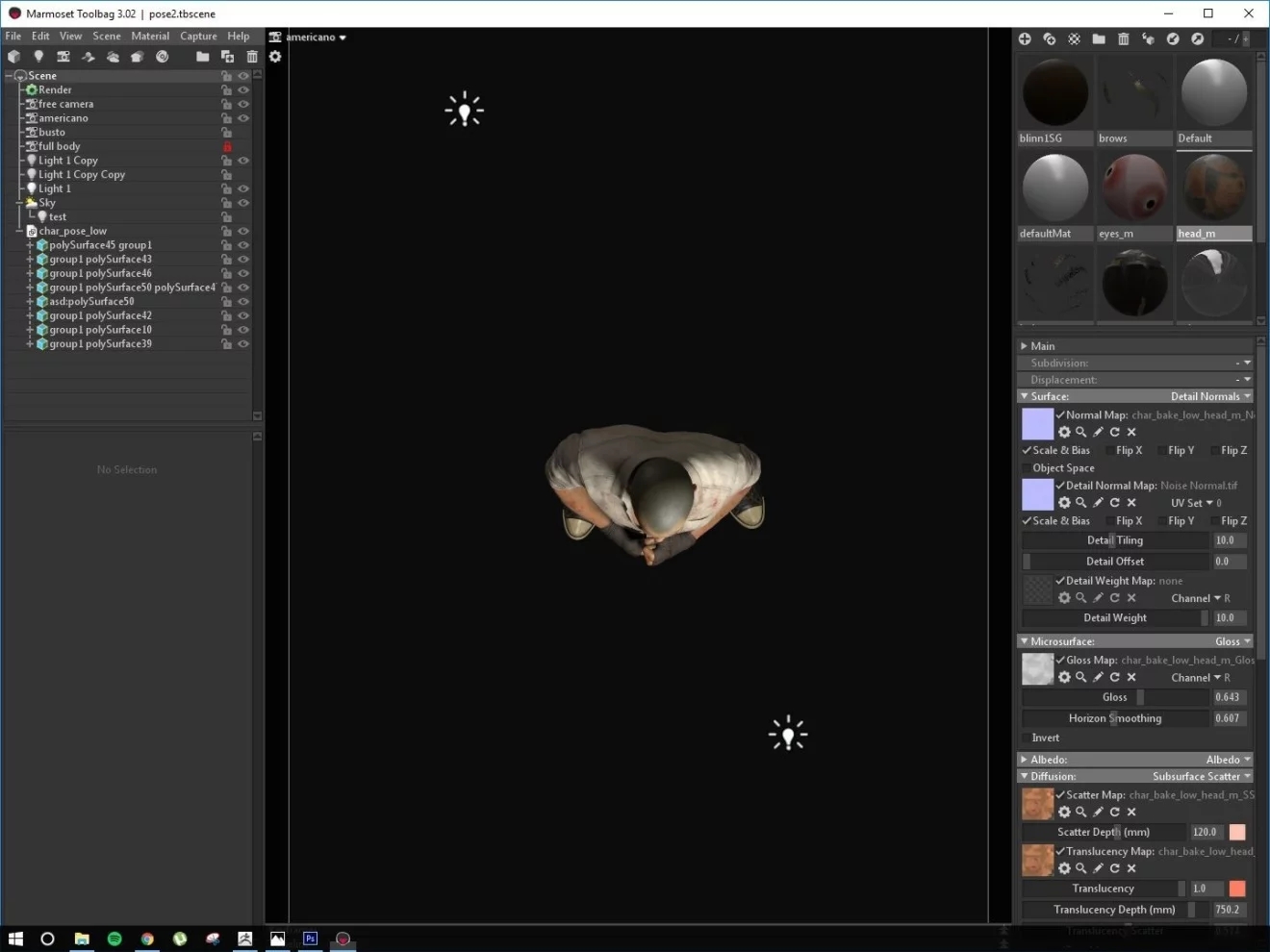Import material using the inward arrow icon
1270x952 pixels.
click(x=1173, y=39)
